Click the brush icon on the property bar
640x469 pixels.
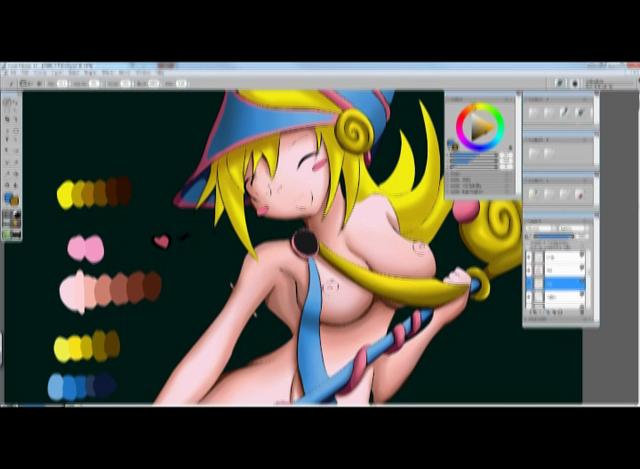[x=11, y=84]
